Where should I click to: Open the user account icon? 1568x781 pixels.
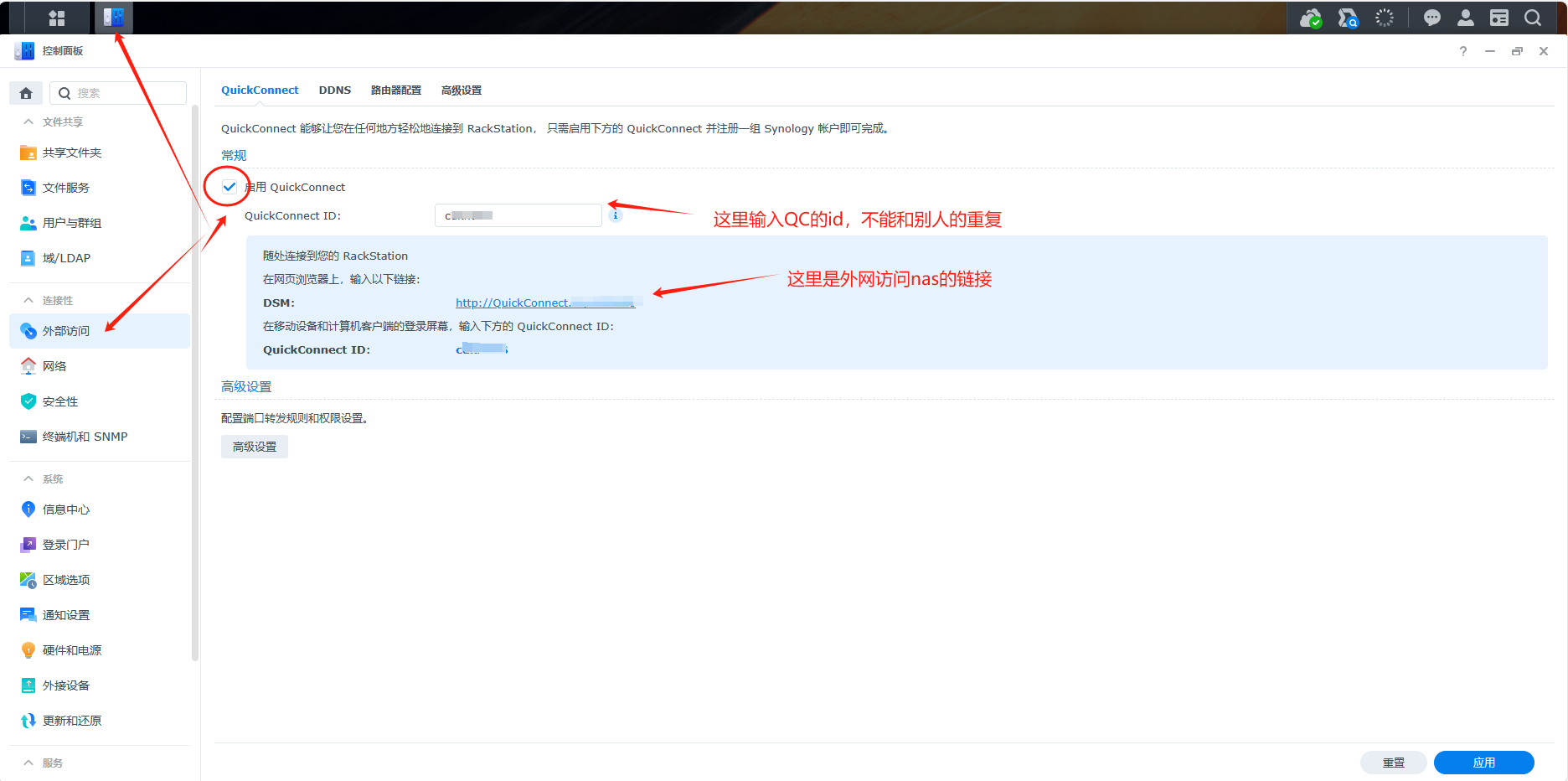pos(1465,18)
